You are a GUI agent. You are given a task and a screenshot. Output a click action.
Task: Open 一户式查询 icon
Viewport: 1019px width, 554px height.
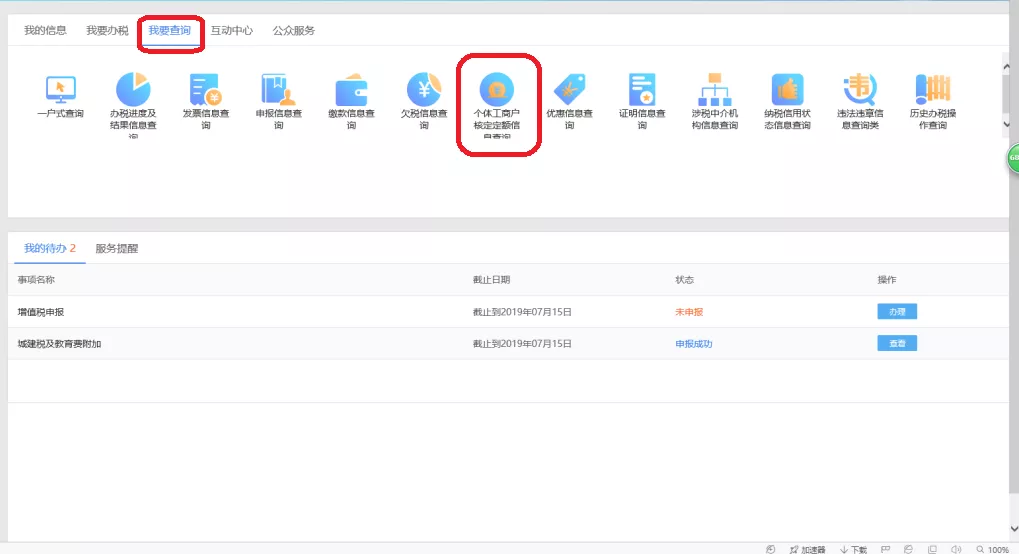pos(60,89)
